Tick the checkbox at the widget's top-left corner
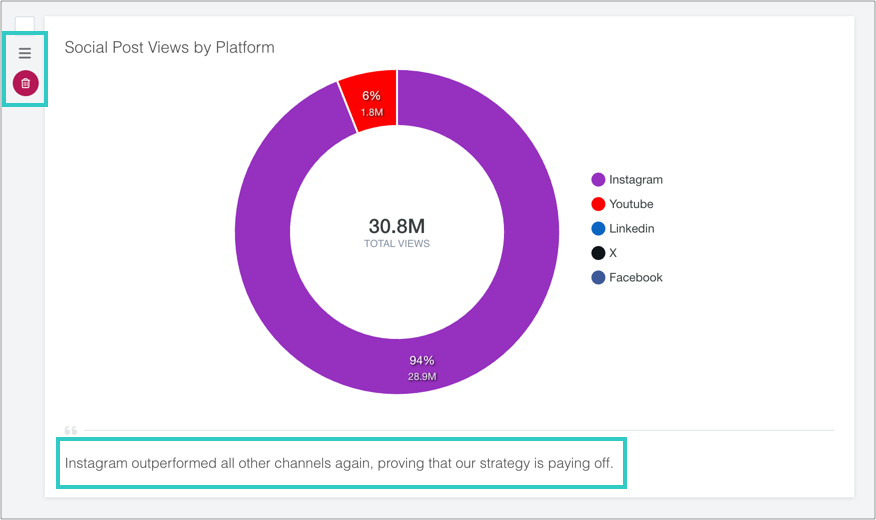The width and height of the screenshot is (876, 520). coord(25,25)
